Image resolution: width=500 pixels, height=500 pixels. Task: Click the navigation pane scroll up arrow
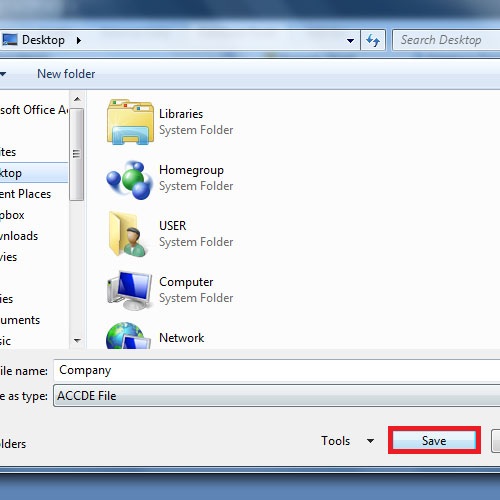click(x=77, y=99)
